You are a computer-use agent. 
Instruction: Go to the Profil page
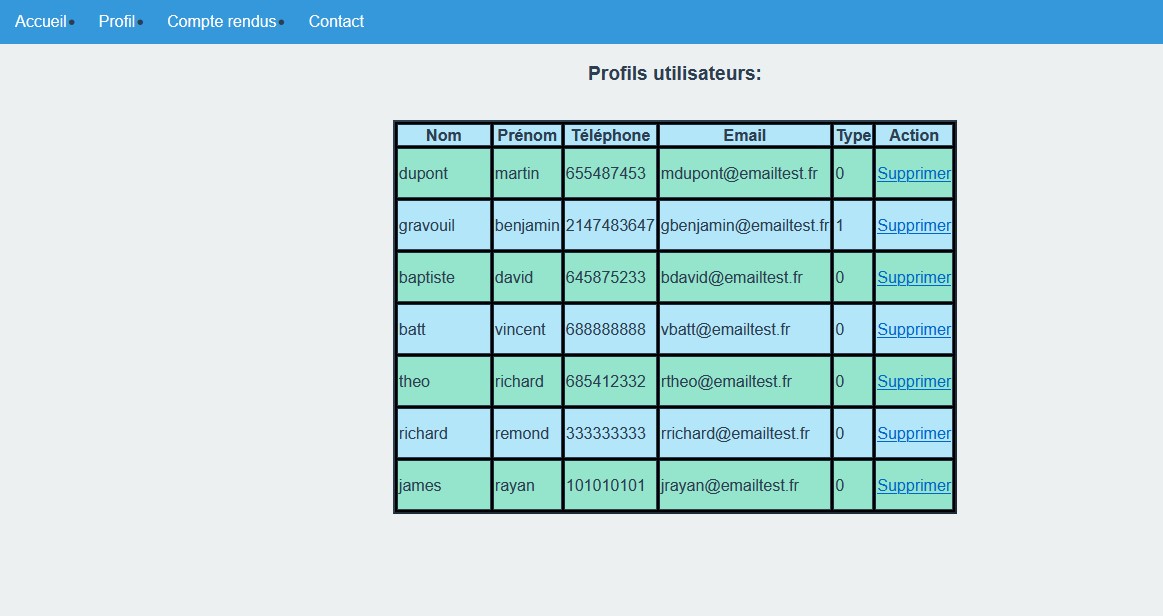click(117, 22)
